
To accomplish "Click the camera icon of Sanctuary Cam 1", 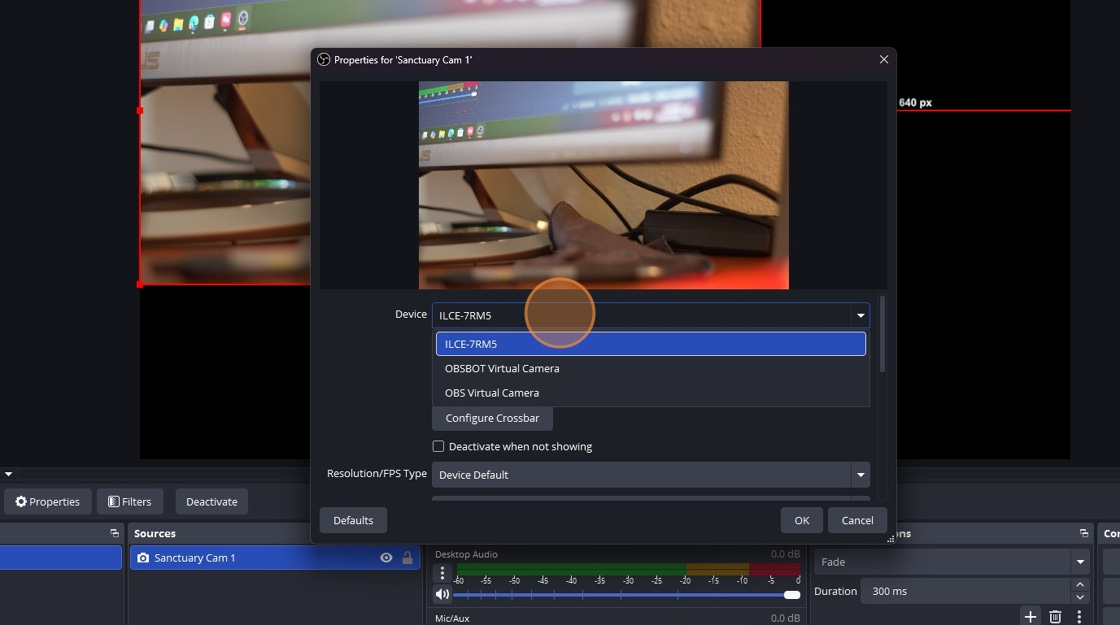I will 143,558.
